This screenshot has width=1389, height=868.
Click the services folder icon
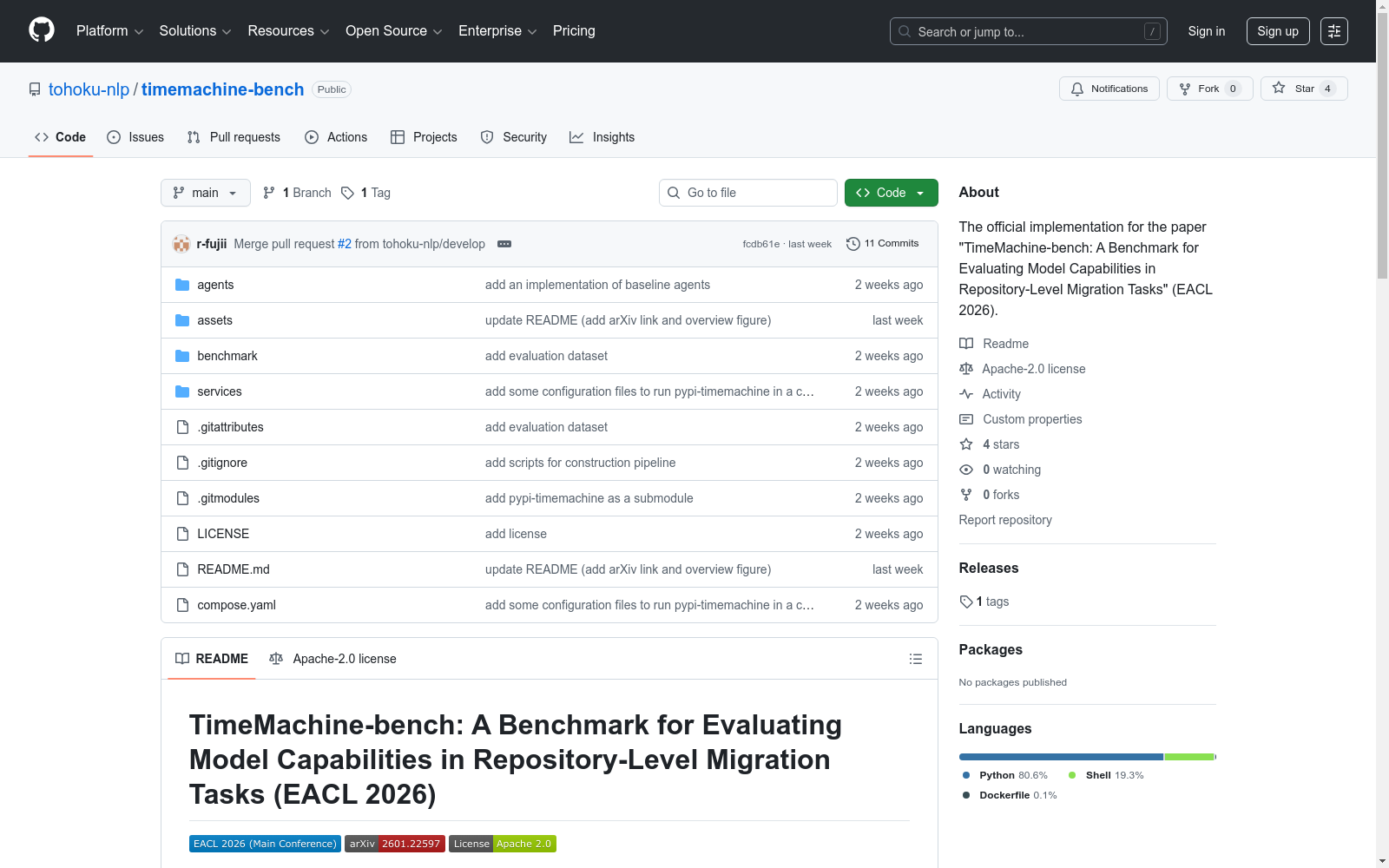[x=182, y=391]
